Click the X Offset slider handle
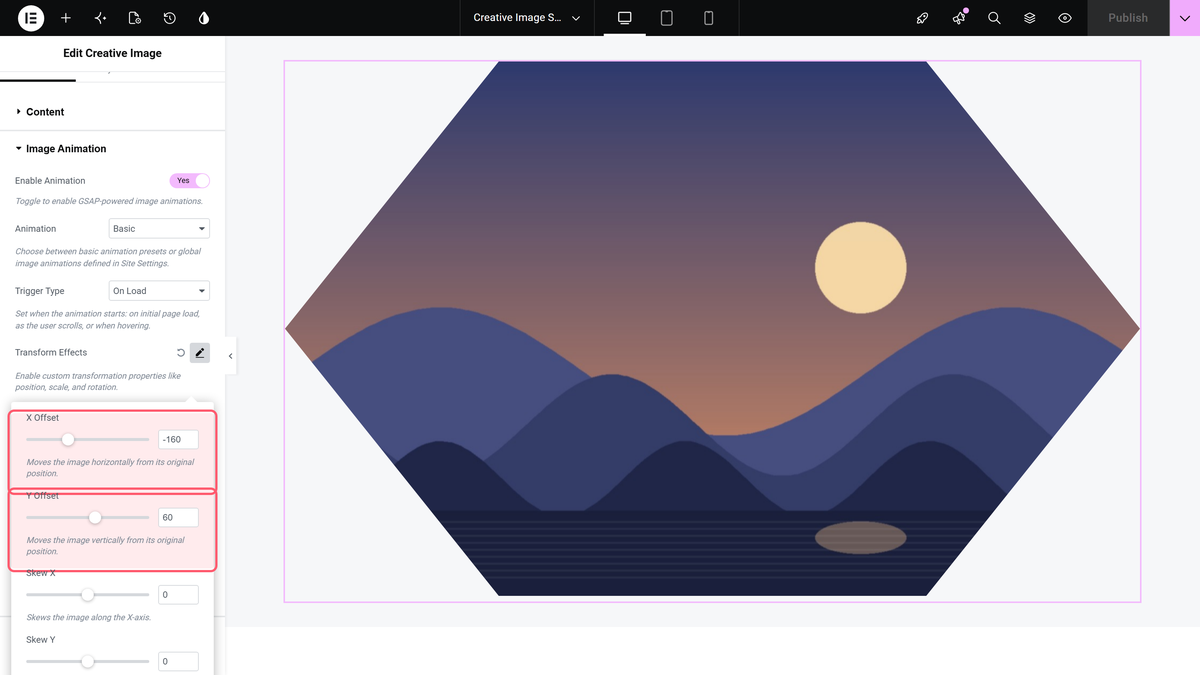The height and width of the screenshot is (675, 1200). click(68, 439)
